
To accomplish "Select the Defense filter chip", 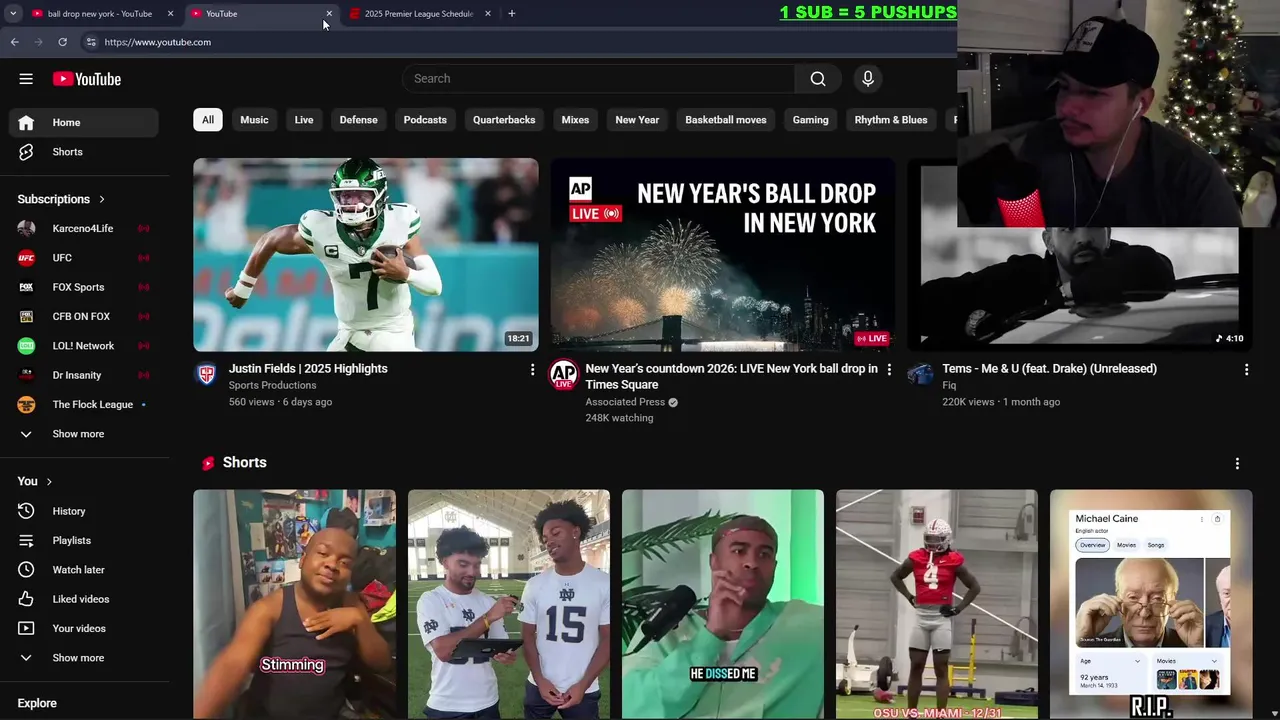I will pos(359,120).
